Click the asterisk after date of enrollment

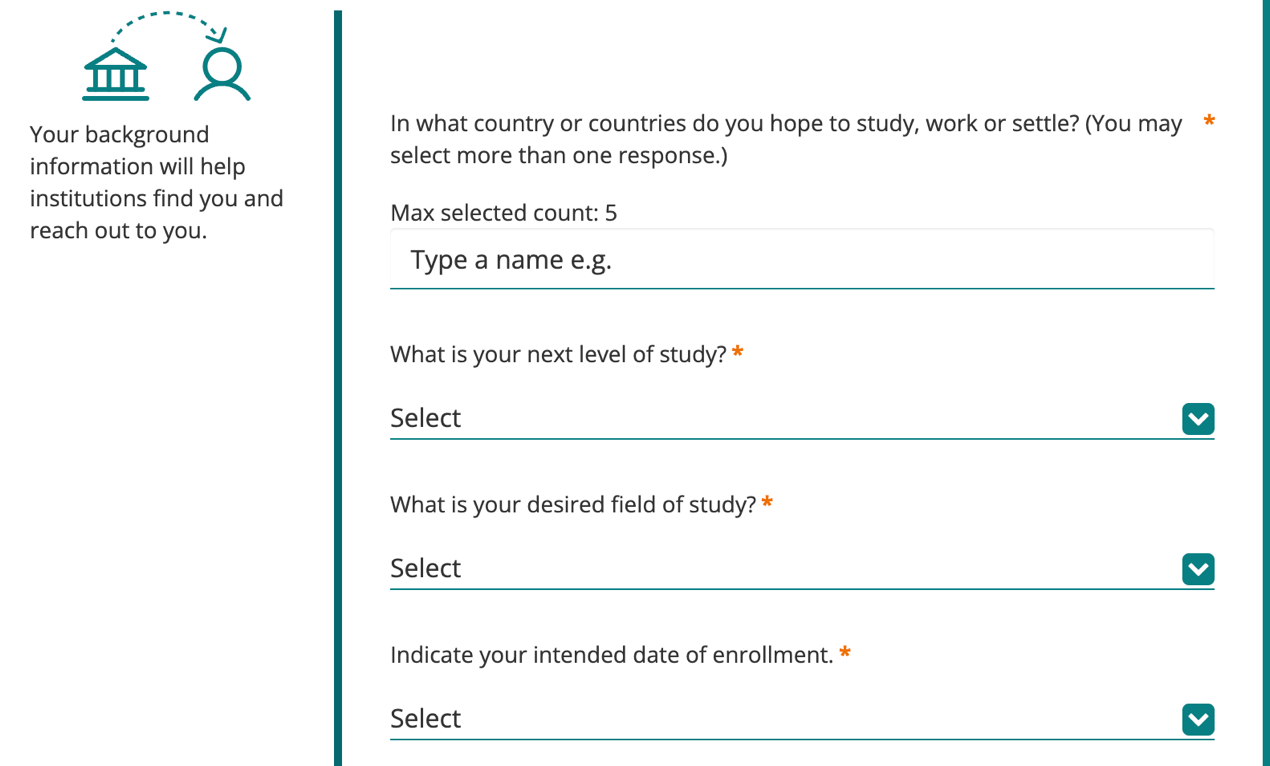point(845,653)
